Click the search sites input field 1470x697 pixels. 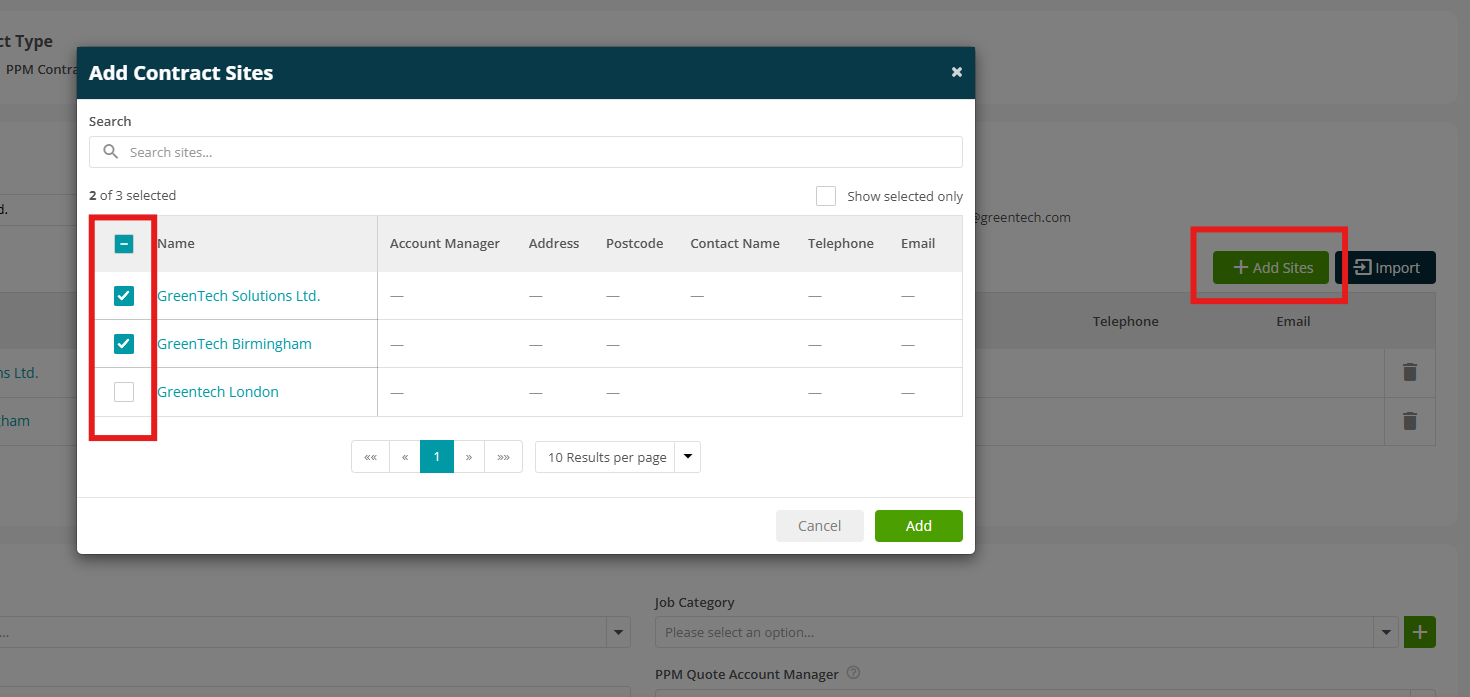point(526,152)
